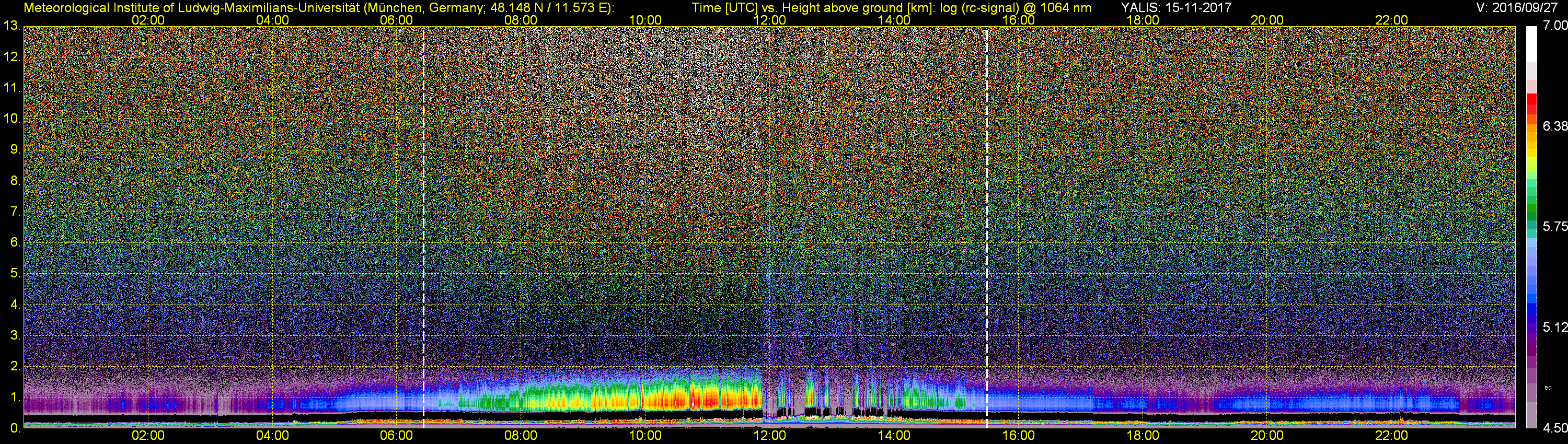The width and height of the screenshot is (1568, 444).
Task: Click the white dashed marker line before 16:00
Action: tap(987, 228)
